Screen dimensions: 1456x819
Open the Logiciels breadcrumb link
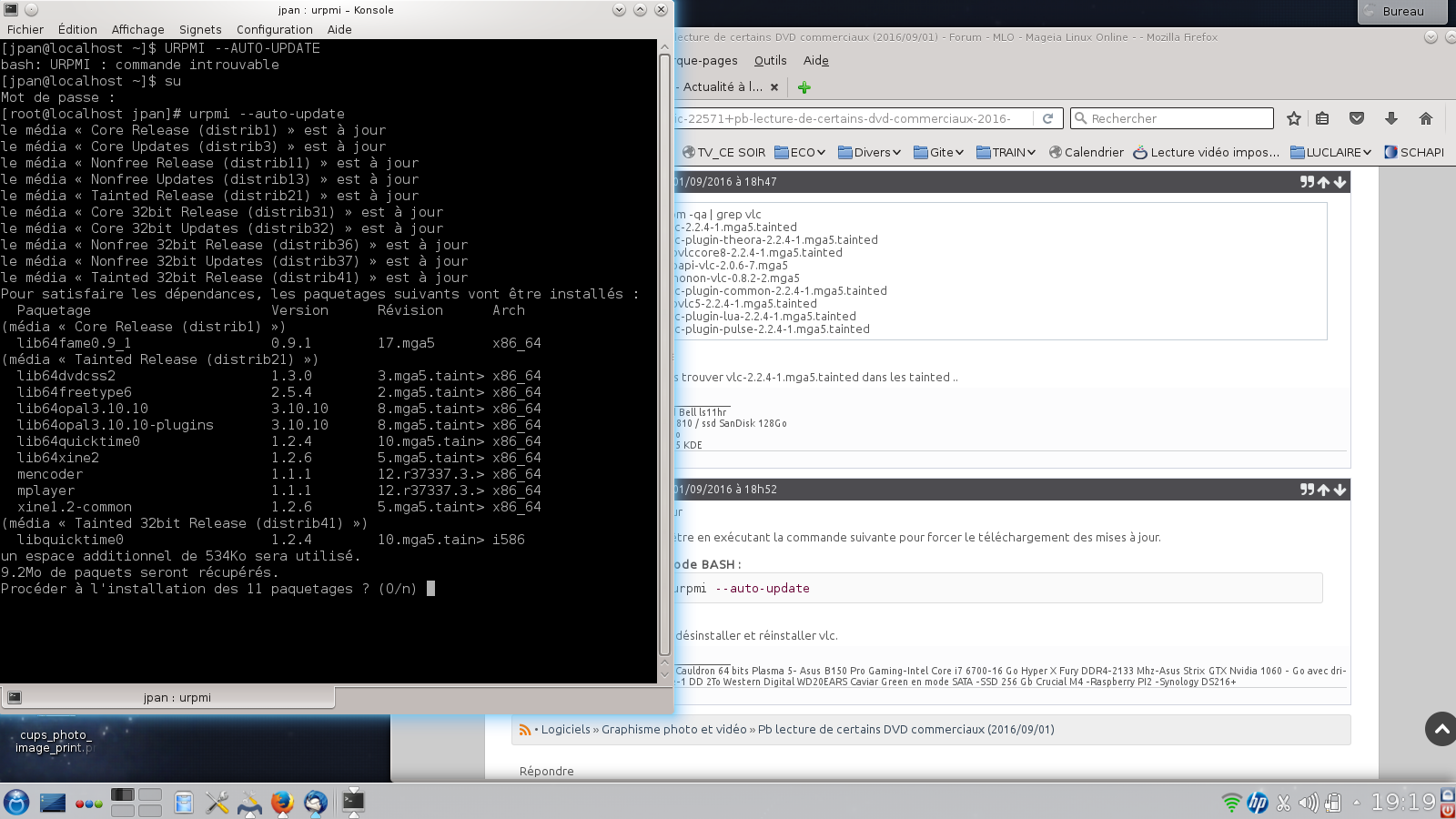566,729
